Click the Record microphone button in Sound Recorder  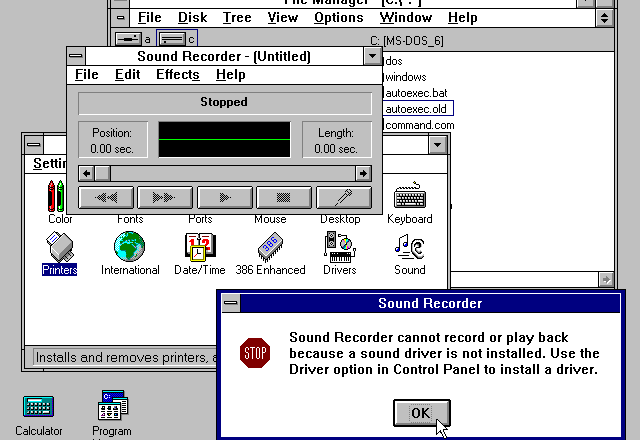[x=344, y=198]
